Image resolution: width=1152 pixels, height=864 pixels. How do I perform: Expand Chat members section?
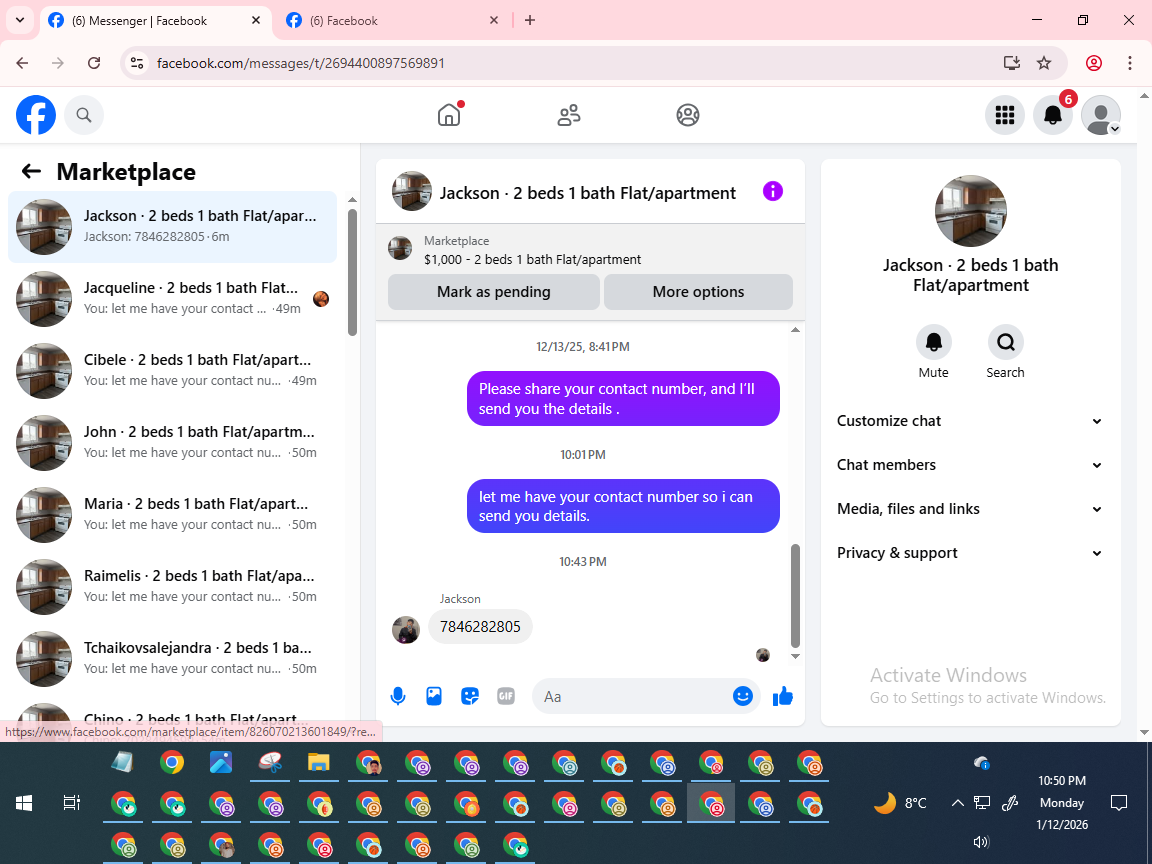pyautogui.click(x=970, y=465)
